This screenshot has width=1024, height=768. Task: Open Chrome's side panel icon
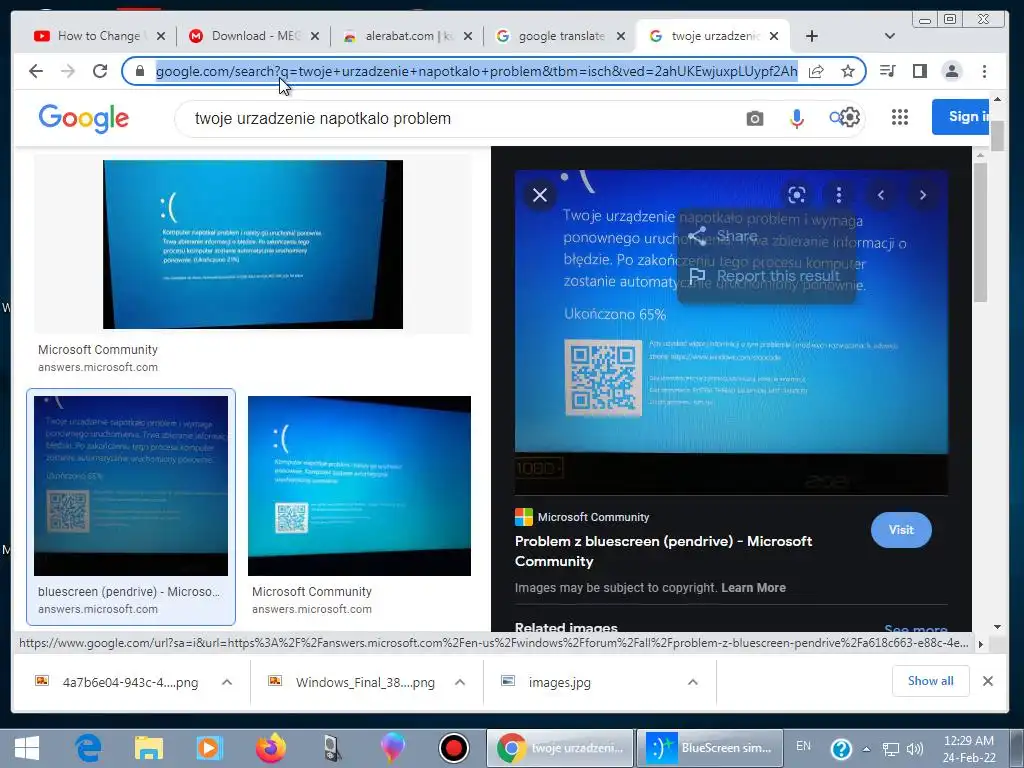point(920,71)
